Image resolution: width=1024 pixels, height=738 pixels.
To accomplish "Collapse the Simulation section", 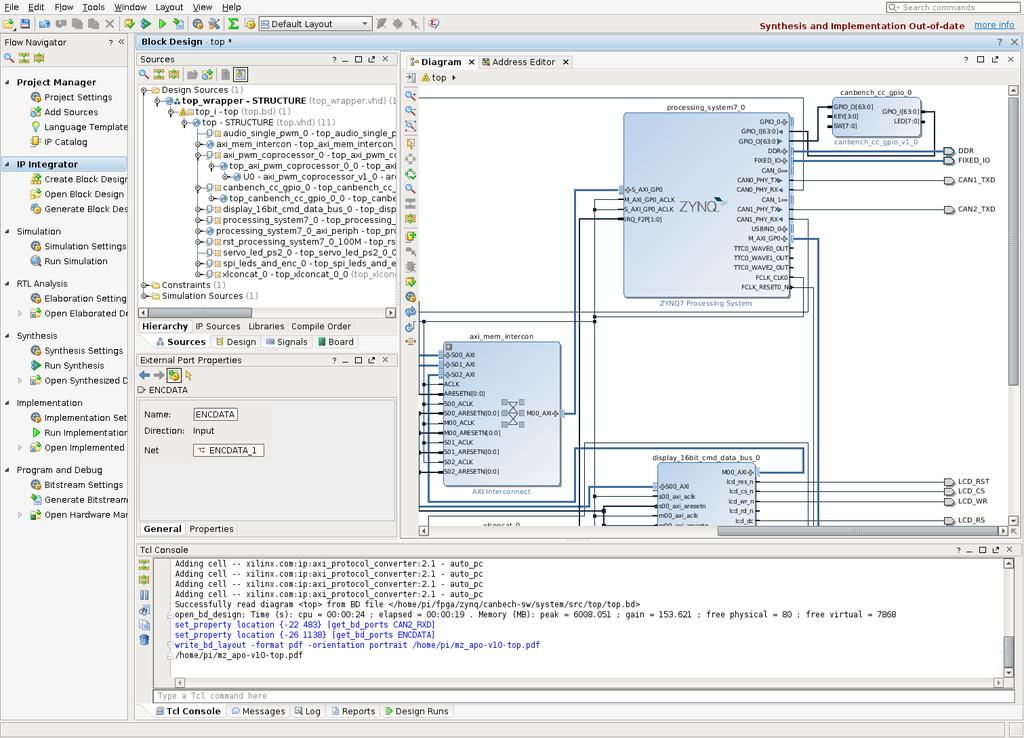I will [x=7, y=231].
